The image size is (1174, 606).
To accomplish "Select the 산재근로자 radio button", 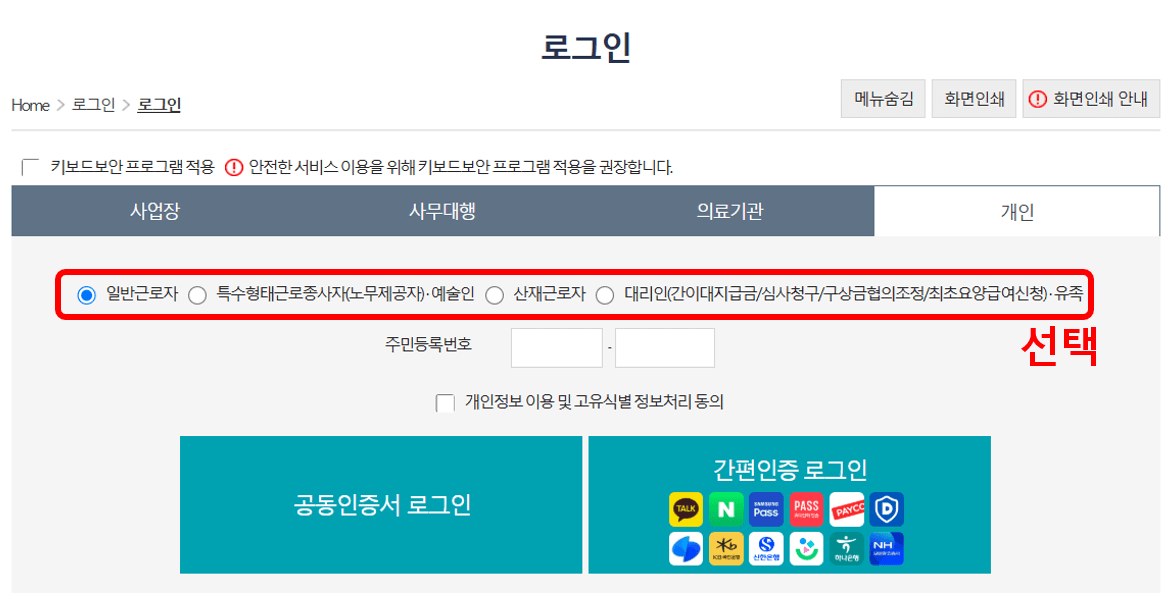I will pos(494,295).
